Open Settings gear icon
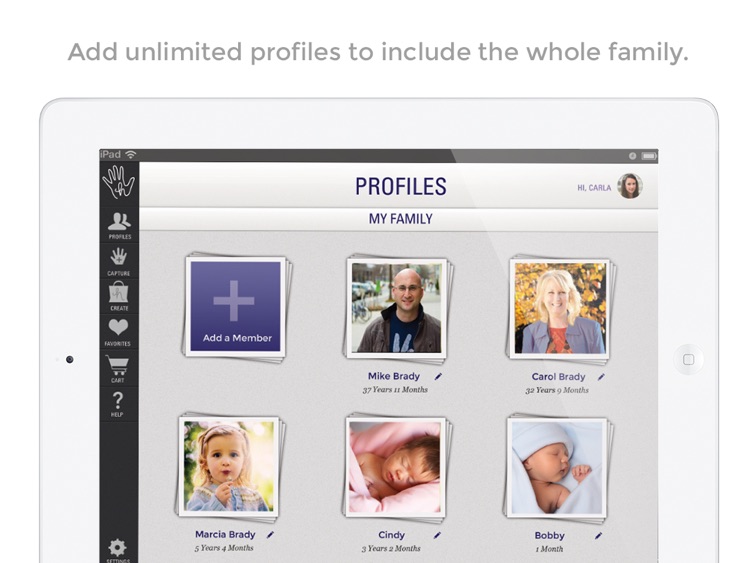 (x=118, y=550)
